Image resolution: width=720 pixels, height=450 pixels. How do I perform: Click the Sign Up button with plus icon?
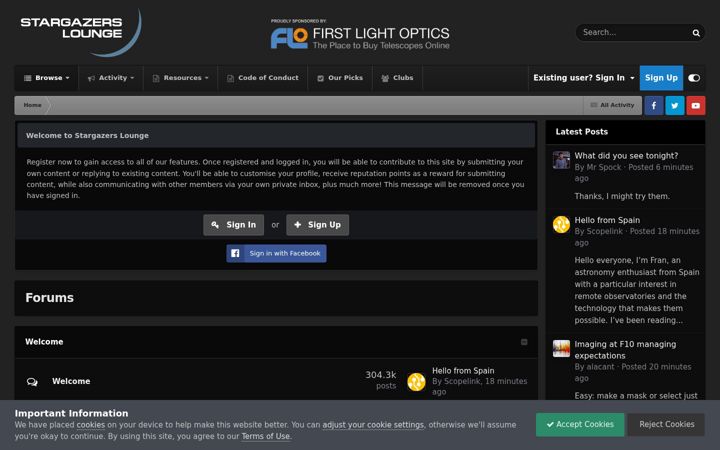click(317, 225)
